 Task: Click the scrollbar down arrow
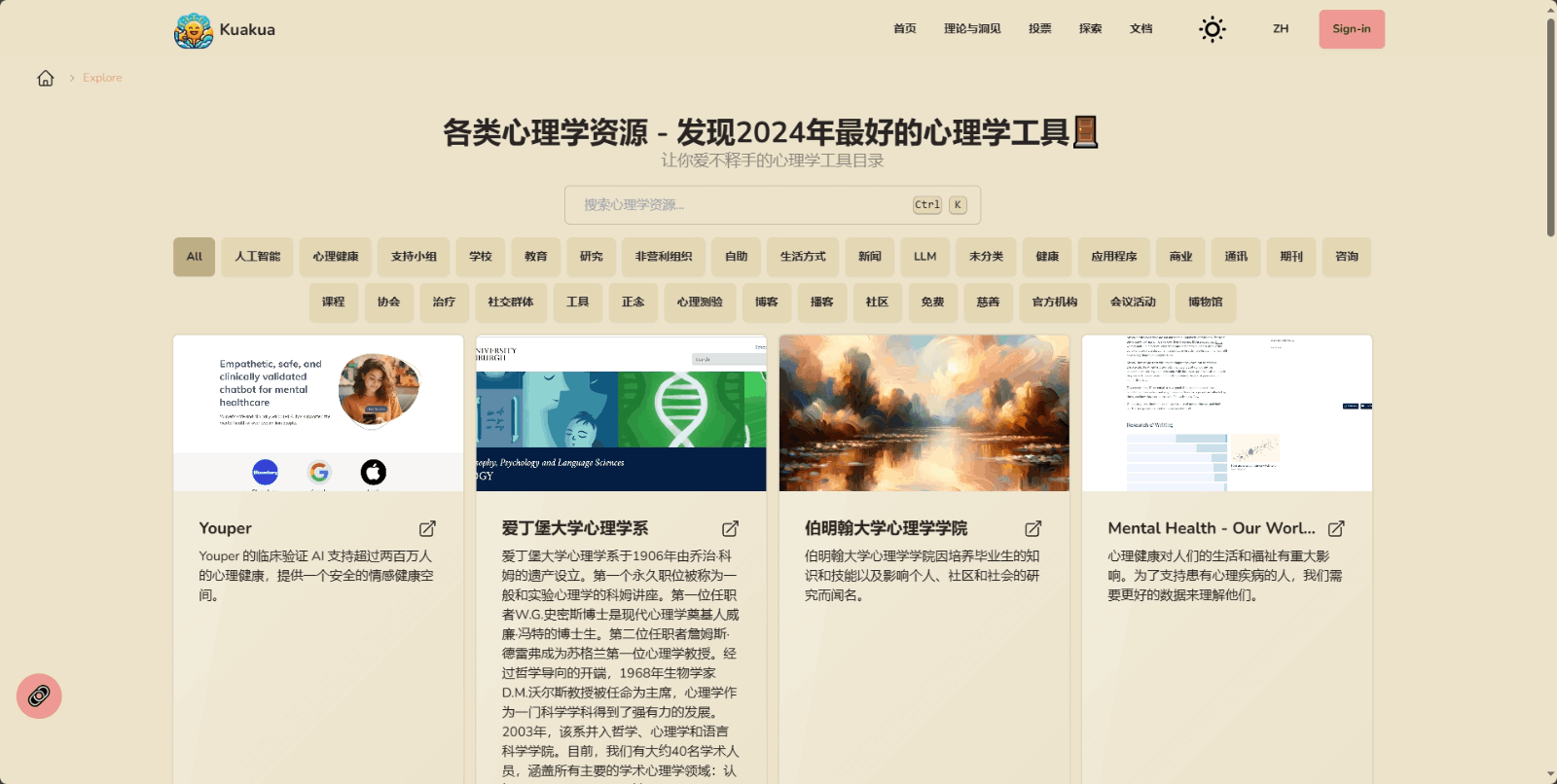[1550, 775]
